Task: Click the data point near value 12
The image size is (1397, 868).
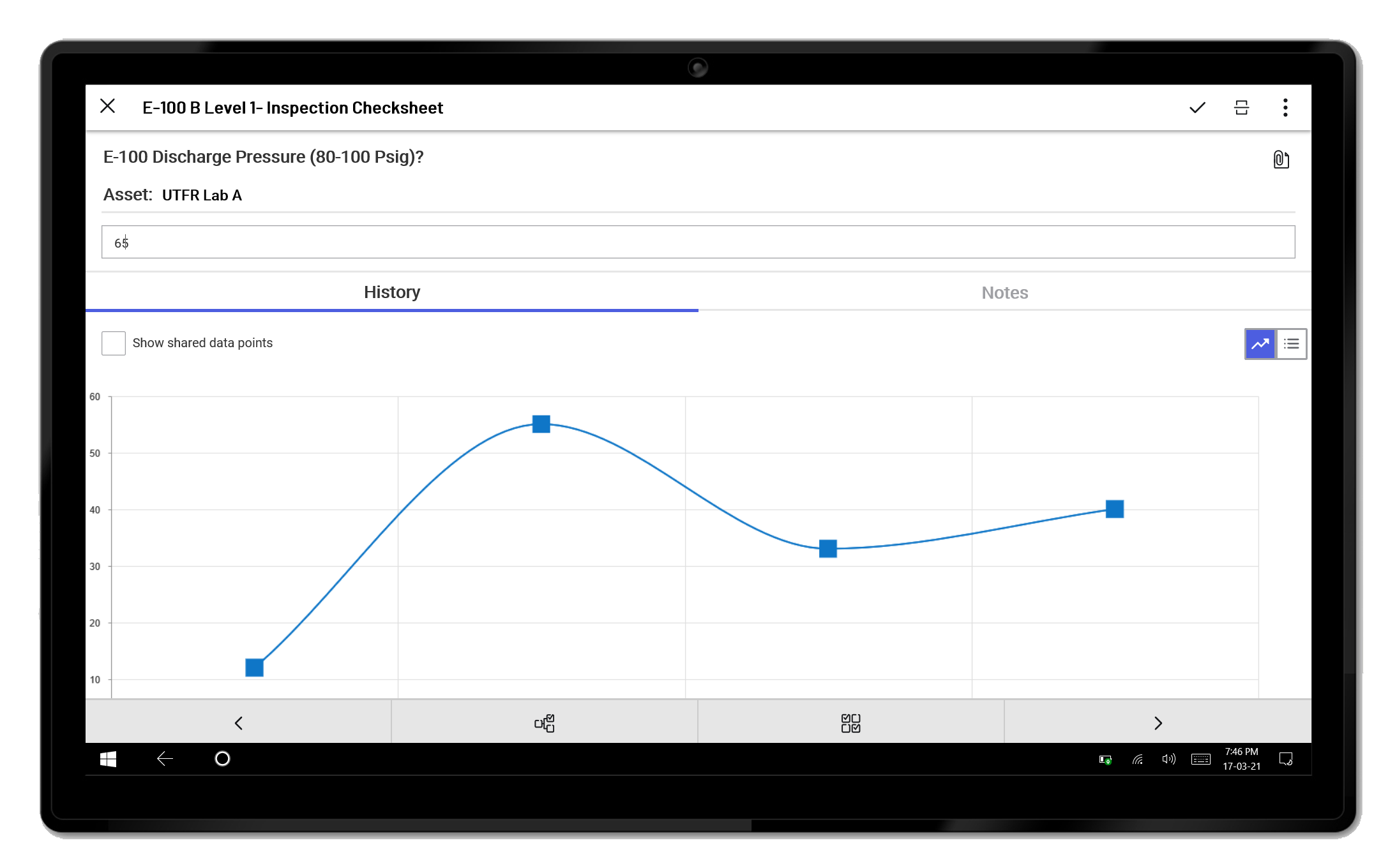Action: click(x=255, y=668)
